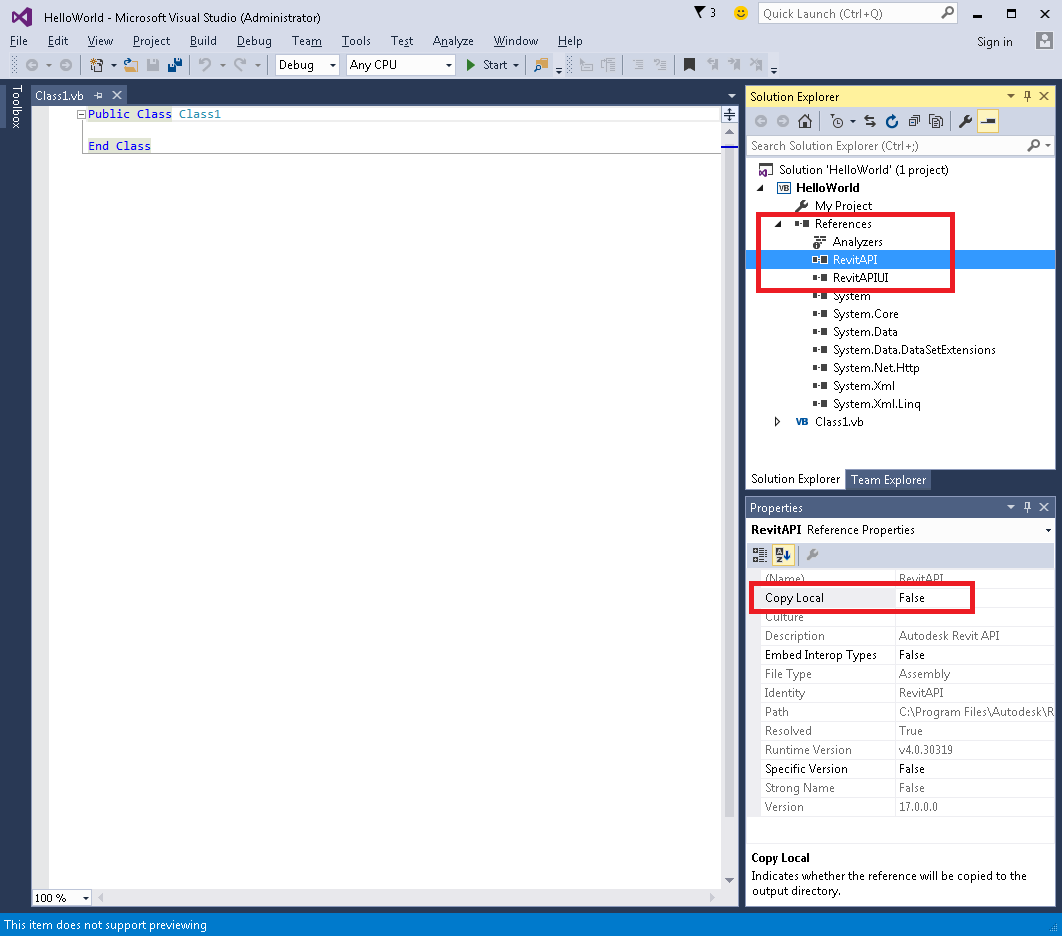Open the Any CPU platform dropdown
The width and height of the screenshot is (1062, 936).
[448, 64]
